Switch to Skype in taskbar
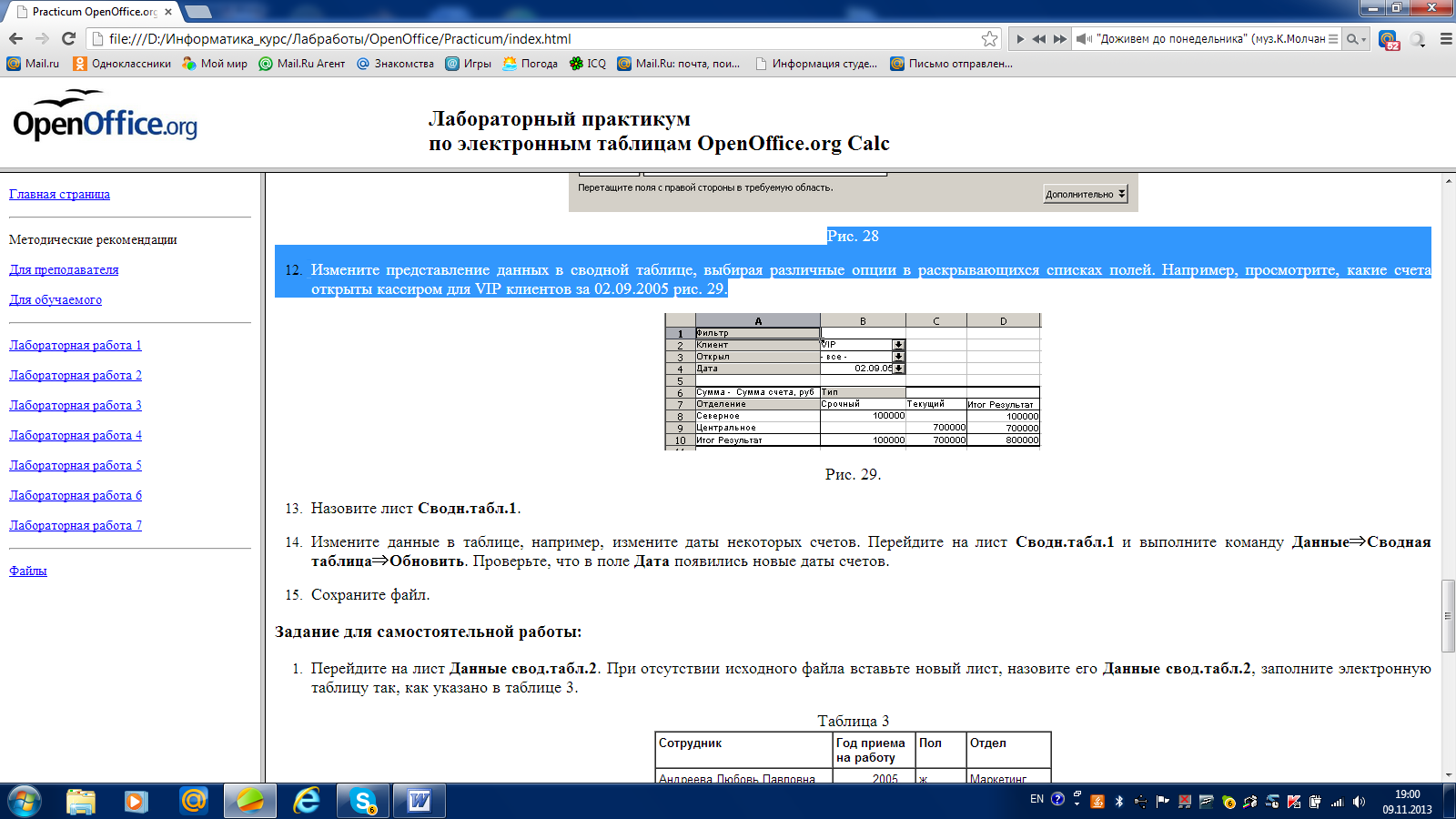The height and width of the screenshot is (819, 1456). point(363,801)
